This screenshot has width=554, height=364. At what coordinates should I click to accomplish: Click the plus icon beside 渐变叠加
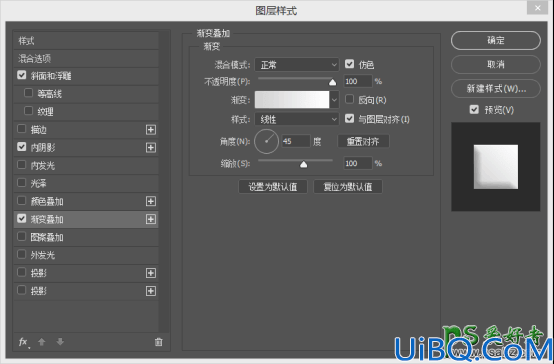(x=151, y=219)
